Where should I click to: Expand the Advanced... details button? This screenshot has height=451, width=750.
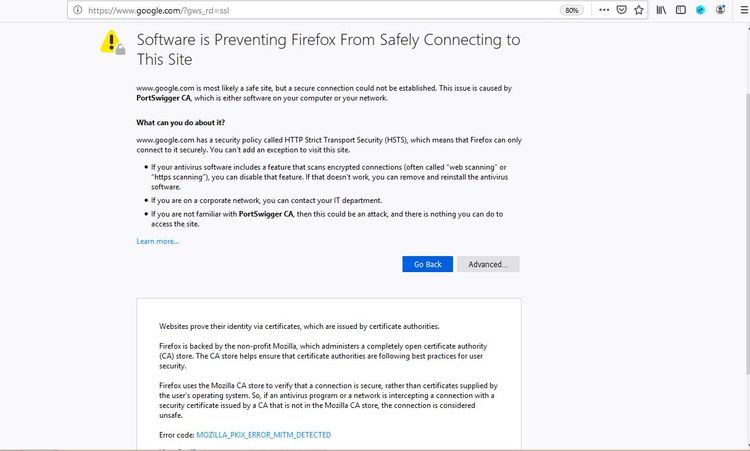tap(488, 264)
